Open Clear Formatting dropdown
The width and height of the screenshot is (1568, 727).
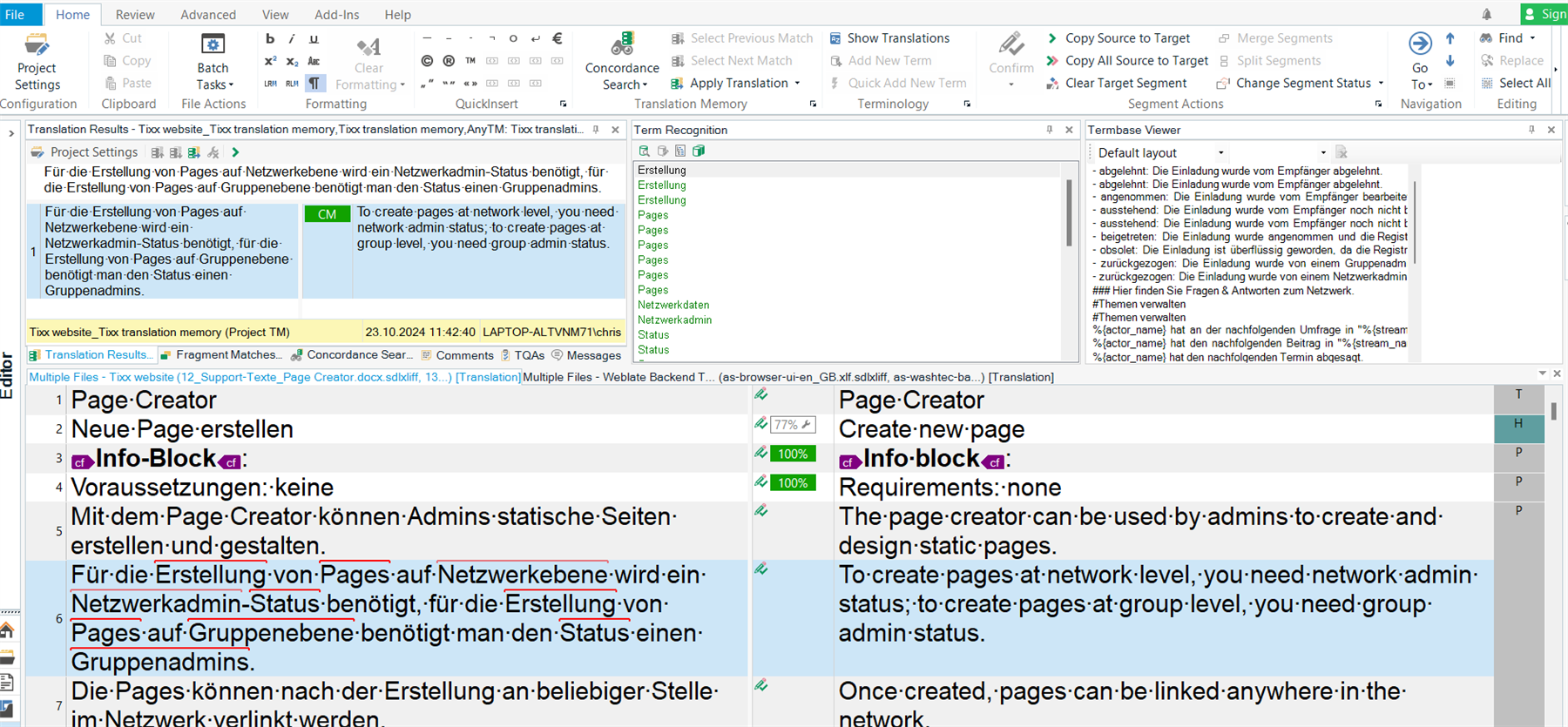tap(368, 84)
